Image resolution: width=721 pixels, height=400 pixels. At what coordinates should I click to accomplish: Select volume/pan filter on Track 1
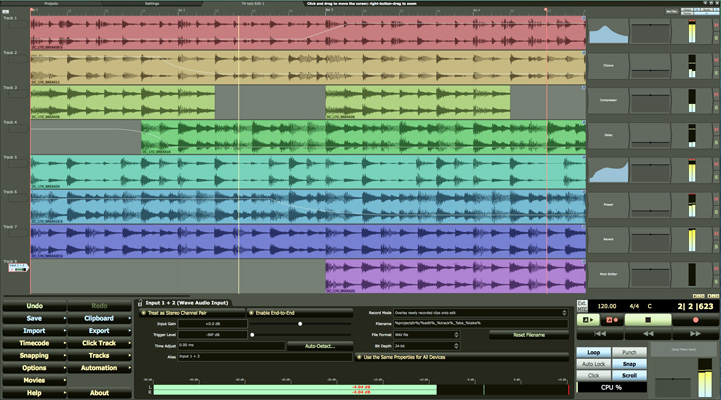650,31
